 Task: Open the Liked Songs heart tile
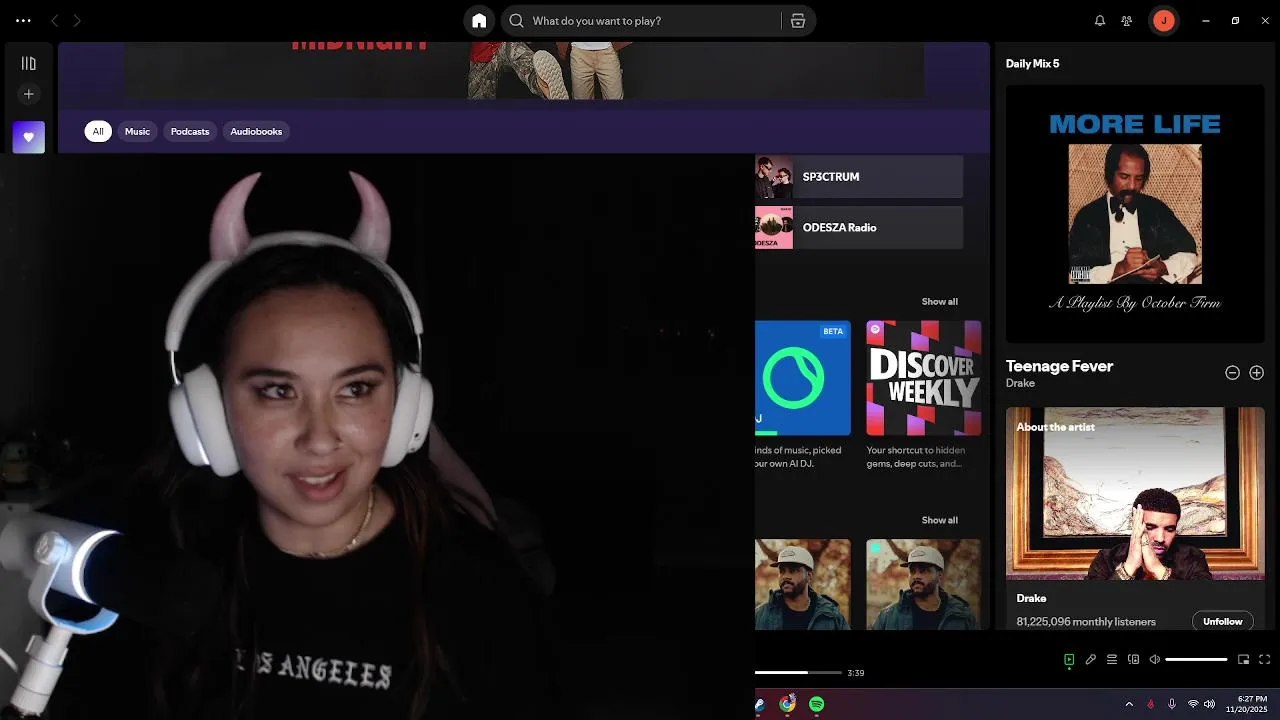[x=29, y=137]
